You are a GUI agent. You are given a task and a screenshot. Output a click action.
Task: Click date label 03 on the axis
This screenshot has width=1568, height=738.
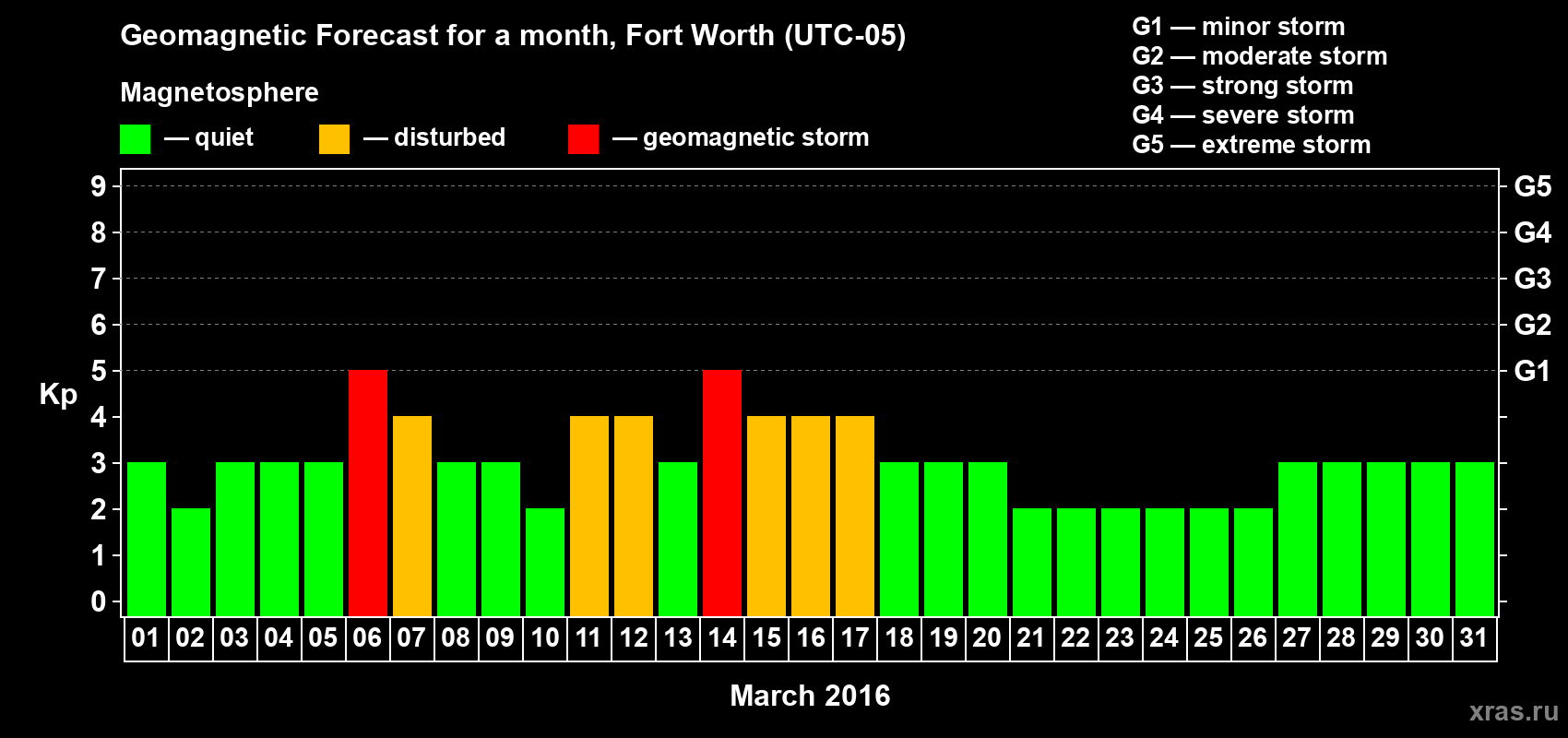coord(234,637)
